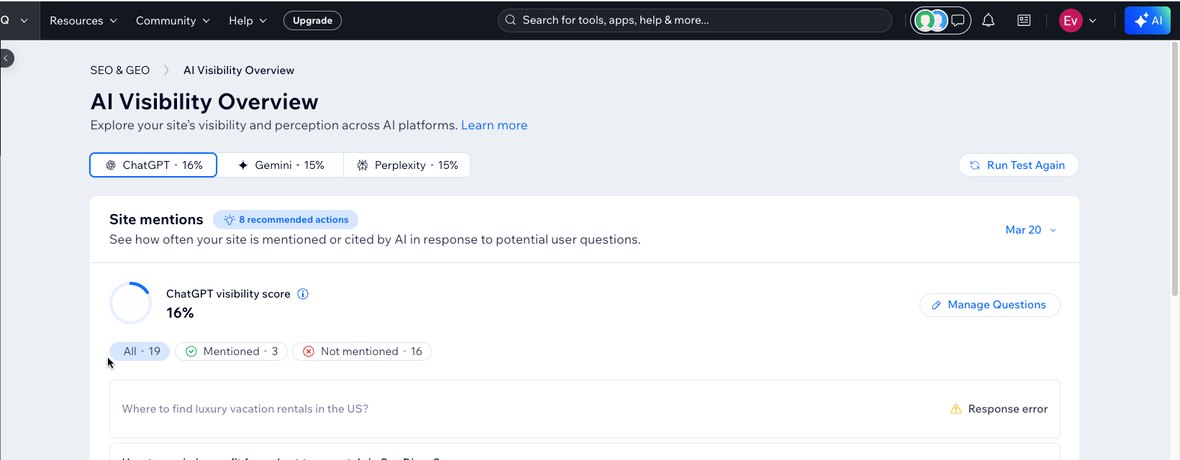Filter by Not mentioned 16
The image size is (1180, 460).
click(x=362, y=352)
